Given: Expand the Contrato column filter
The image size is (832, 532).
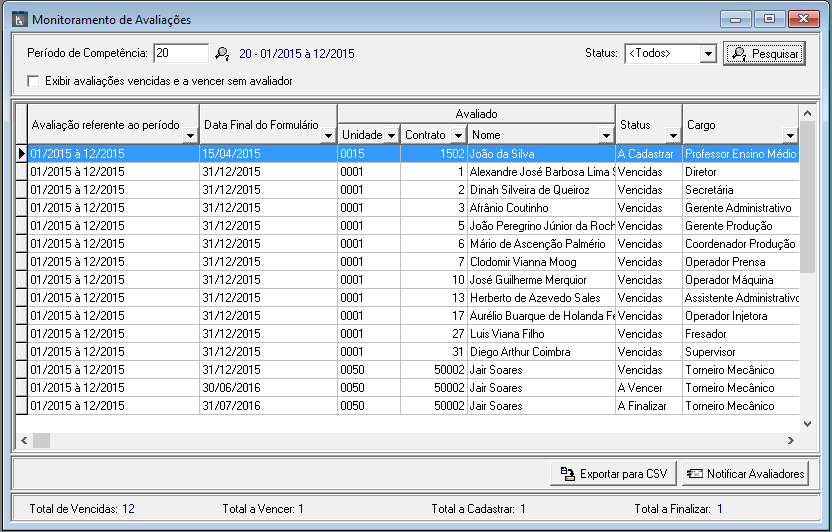Looking at the screenshot, I should click(458, 135).
